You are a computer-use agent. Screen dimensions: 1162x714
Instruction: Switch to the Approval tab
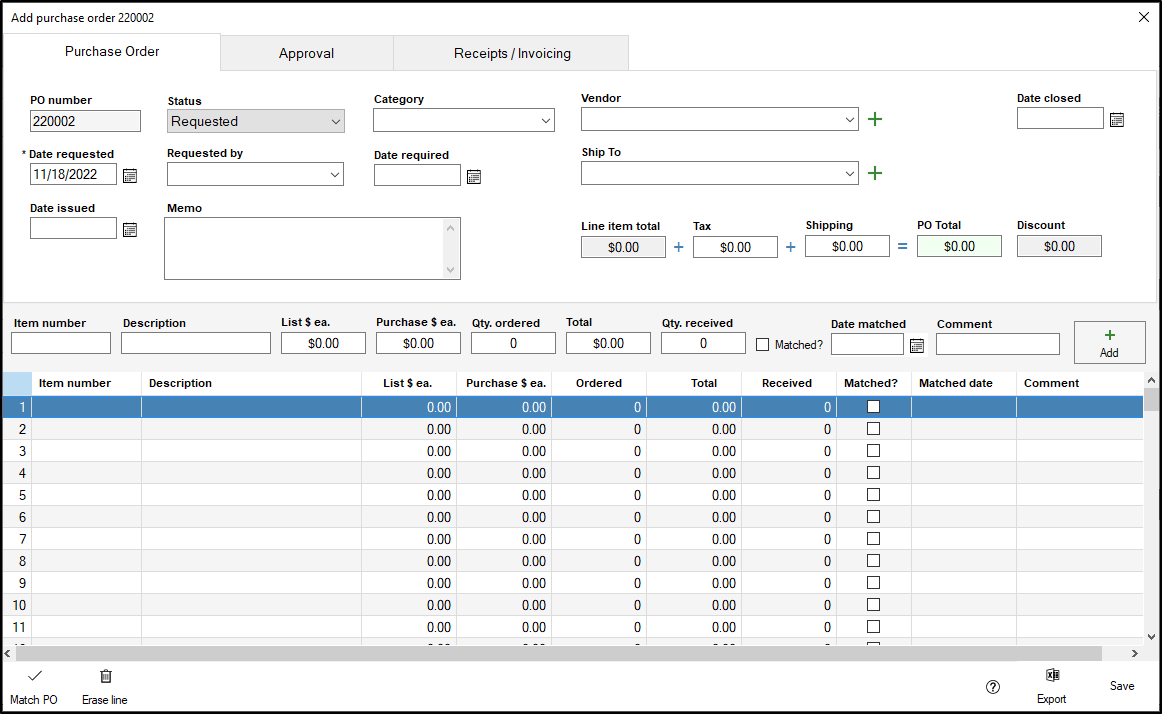point(306,53)
